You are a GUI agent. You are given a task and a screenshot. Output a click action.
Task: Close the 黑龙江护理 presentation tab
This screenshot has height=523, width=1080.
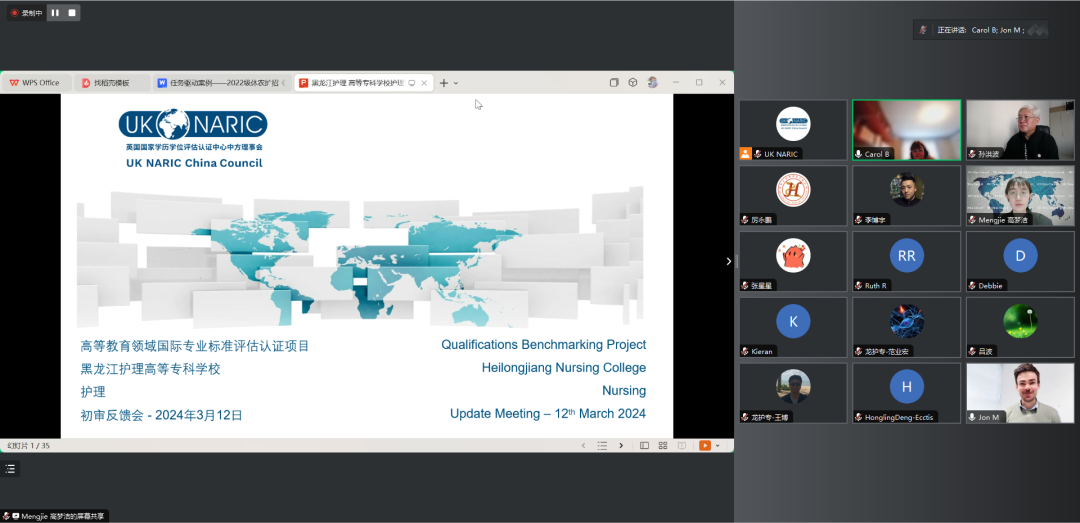coord(424,83)
